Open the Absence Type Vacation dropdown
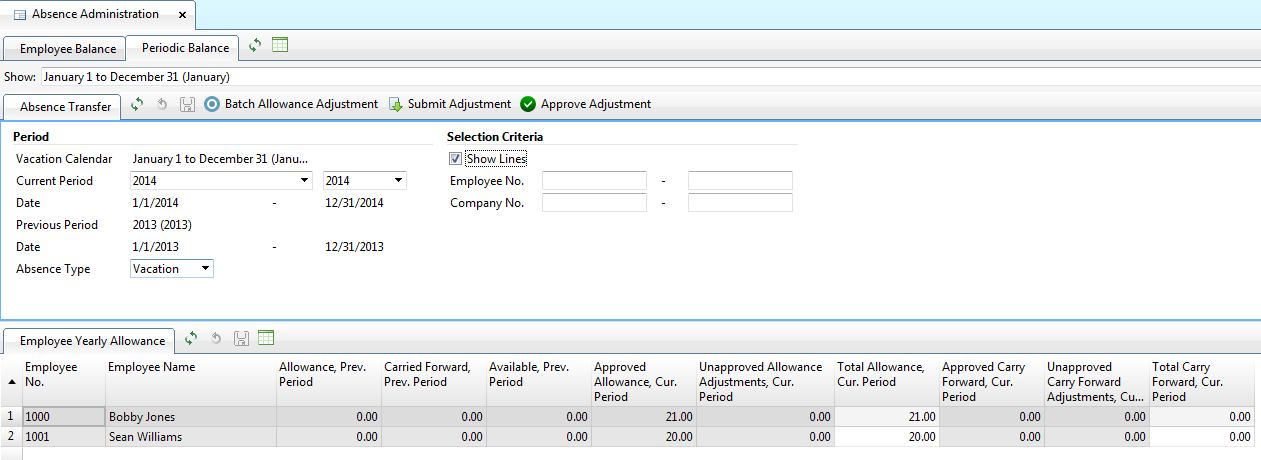The height and width of the screenshot is (460, 1261). click(x=204, y=269)
